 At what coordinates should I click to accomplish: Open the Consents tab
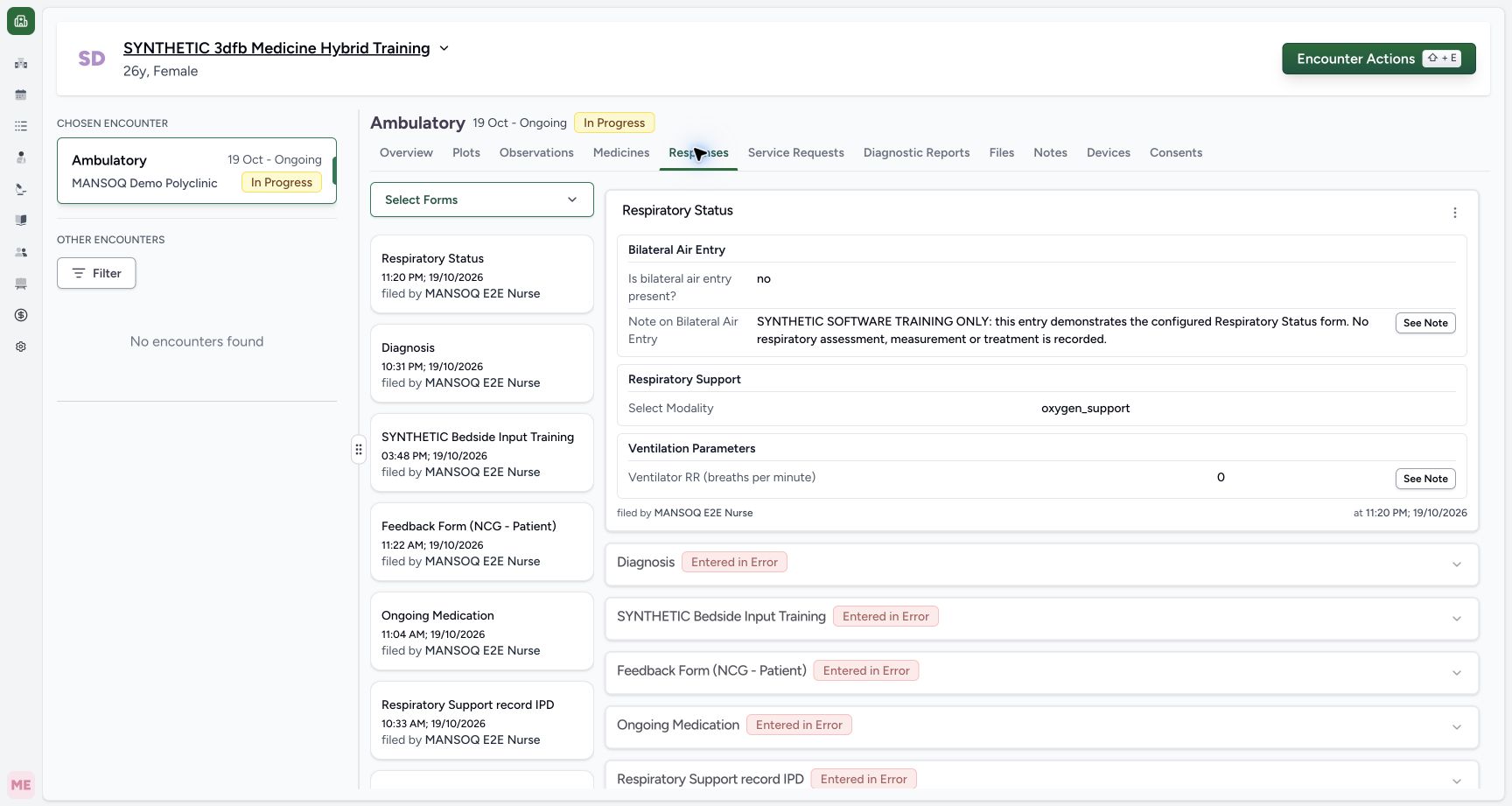(1175, 152)
